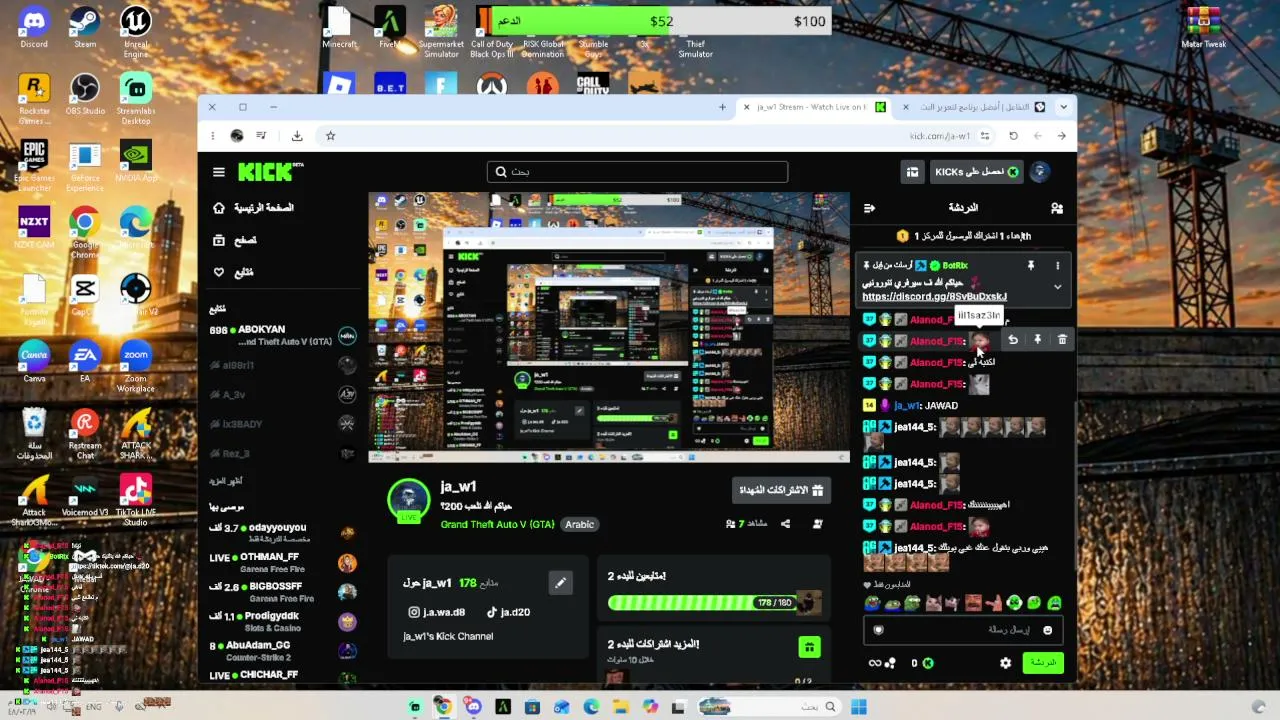
Task: Click the Windows Start button on taskbar
Action: click(x=858, y=707)
